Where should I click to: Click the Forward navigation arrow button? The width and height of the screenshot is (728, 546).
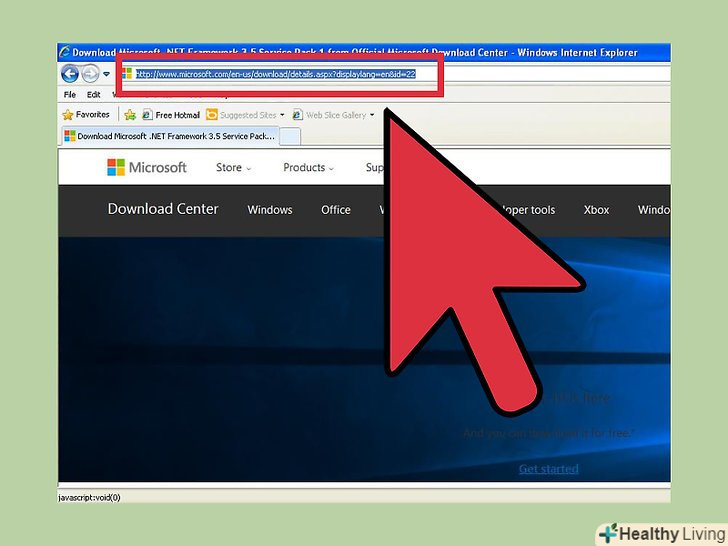point(90,73)
